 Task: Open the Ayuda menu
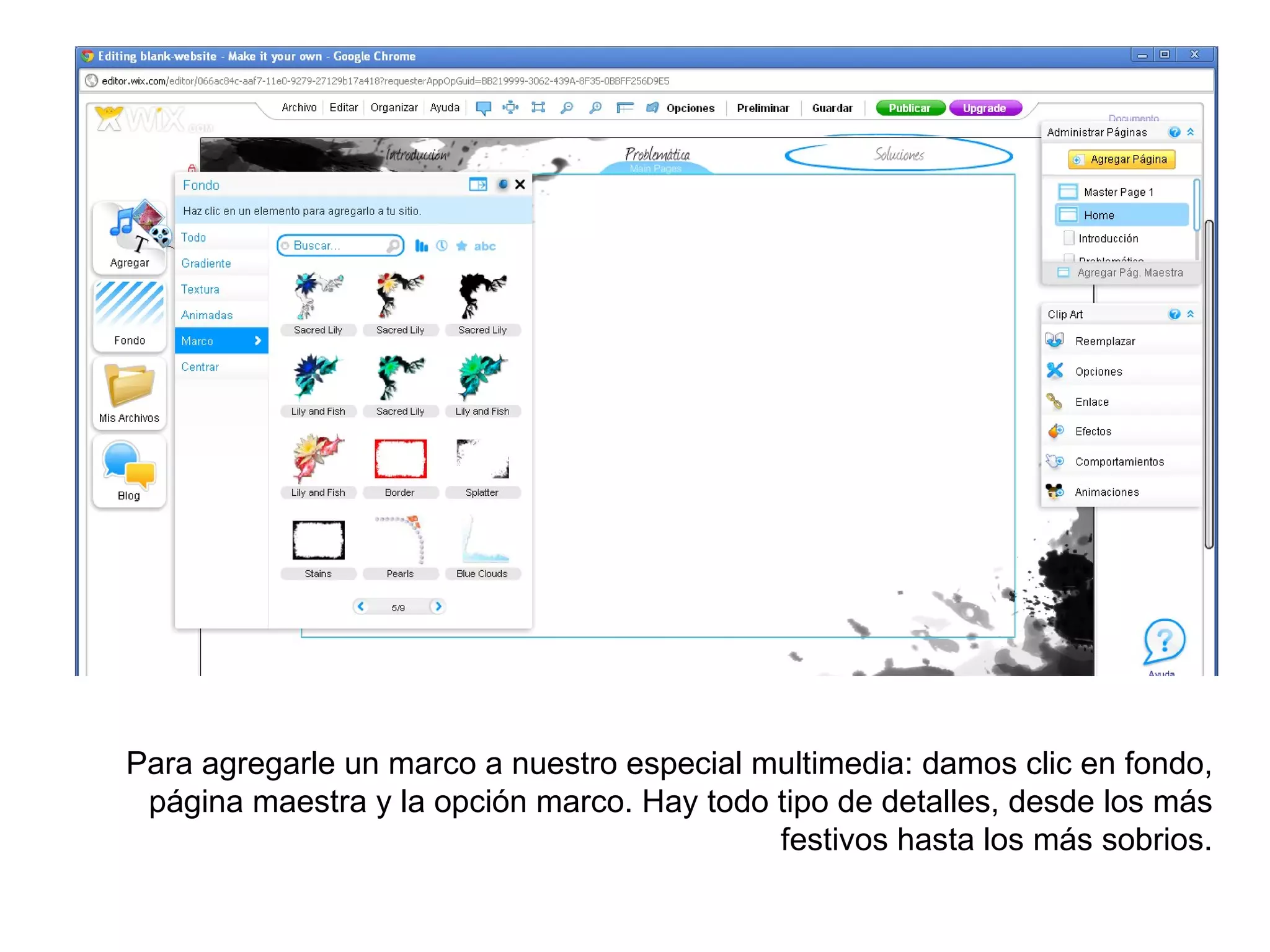click(445, 107)
